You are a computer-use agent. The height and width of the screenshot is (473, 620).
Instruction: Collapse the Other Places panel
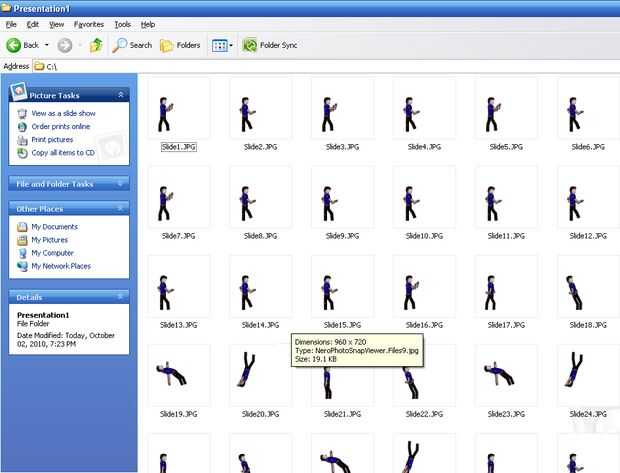click(x=121, y=208)
